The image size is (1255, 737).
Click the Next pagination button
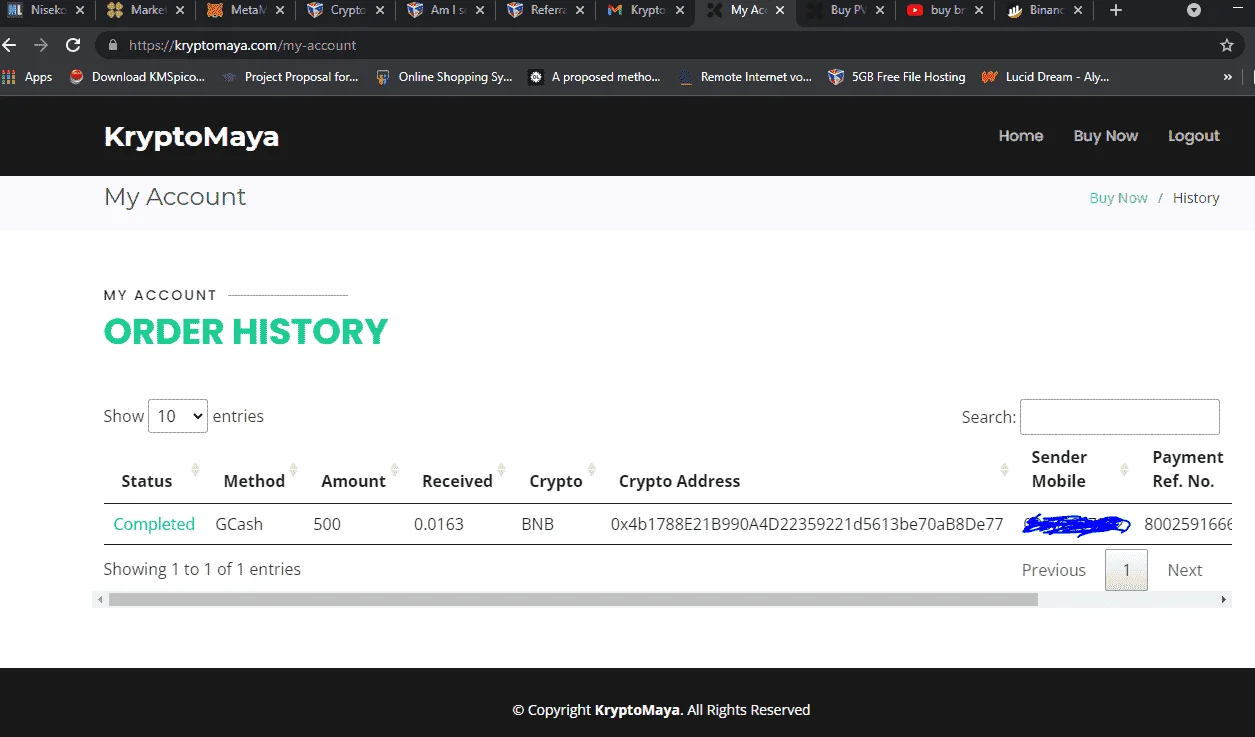pos(1185,570)
